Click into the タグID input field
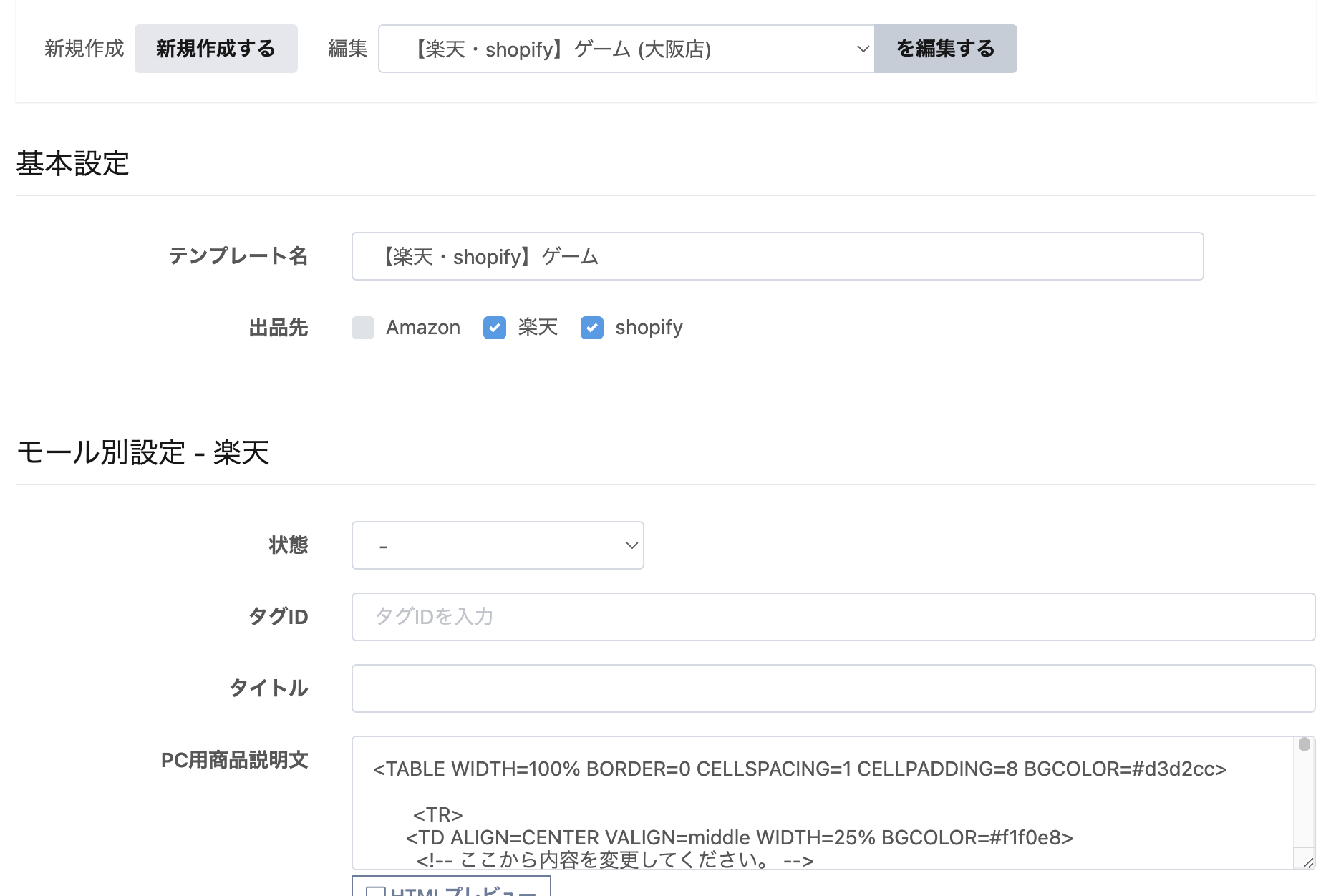The image size is (1336, 896). (x=833, y=617)
